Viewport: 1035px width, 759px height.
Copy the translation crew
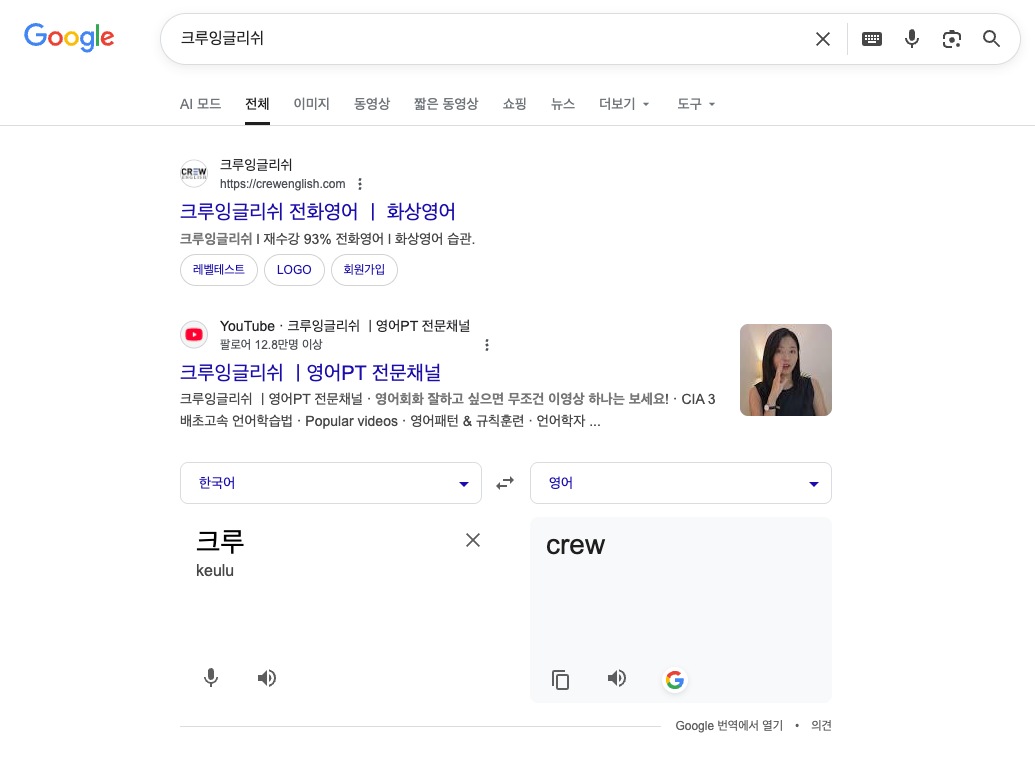pyautogui.click(x=560, y=679)
